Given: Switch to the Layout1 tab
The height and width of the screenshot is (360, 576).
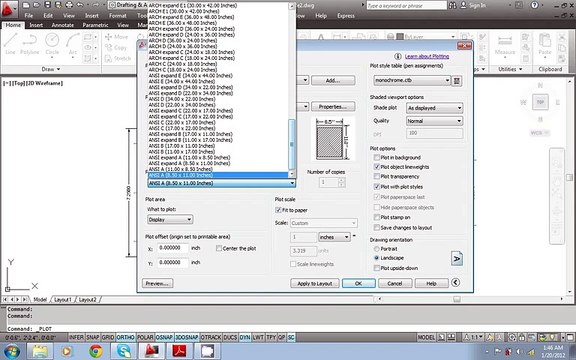Looking at the screenshot, I should [62, 300].
